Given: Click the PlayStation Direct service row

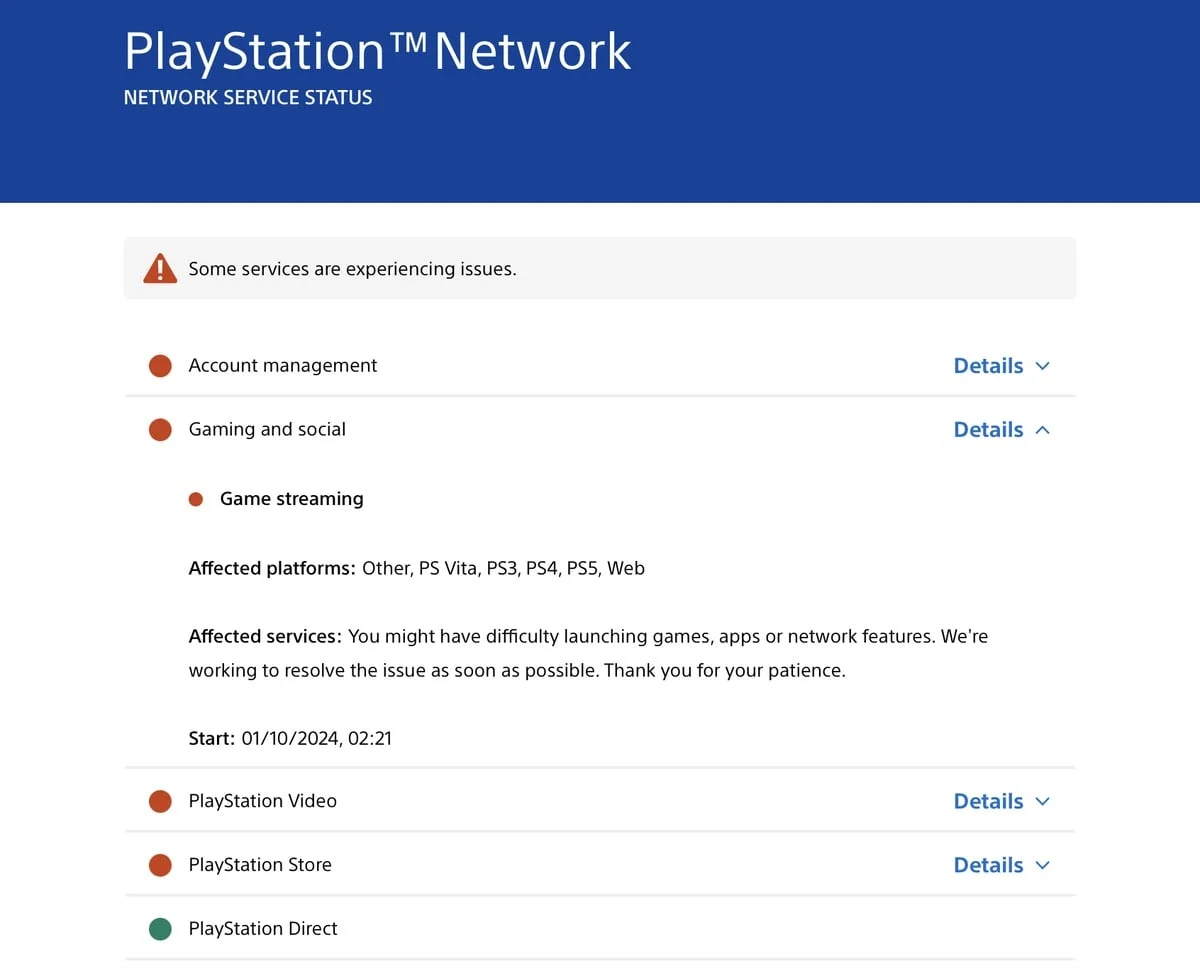Looking at the screenshot, I should pyautogui.click(x=263, y=928).
